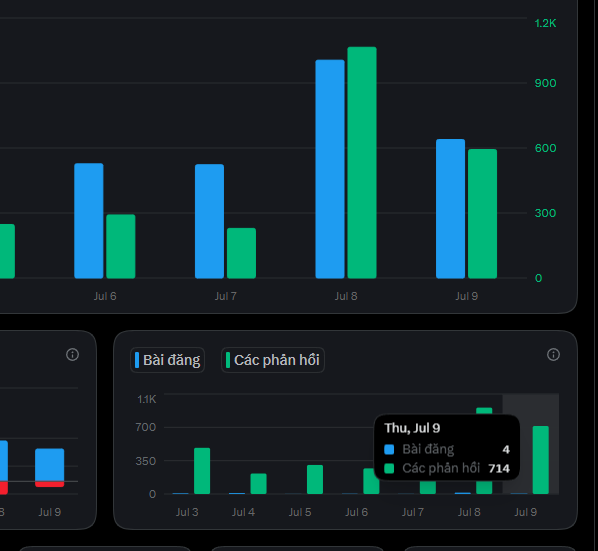
Task: Click Jul 7 axis label in top chart
Action: (x=225, y=296)
